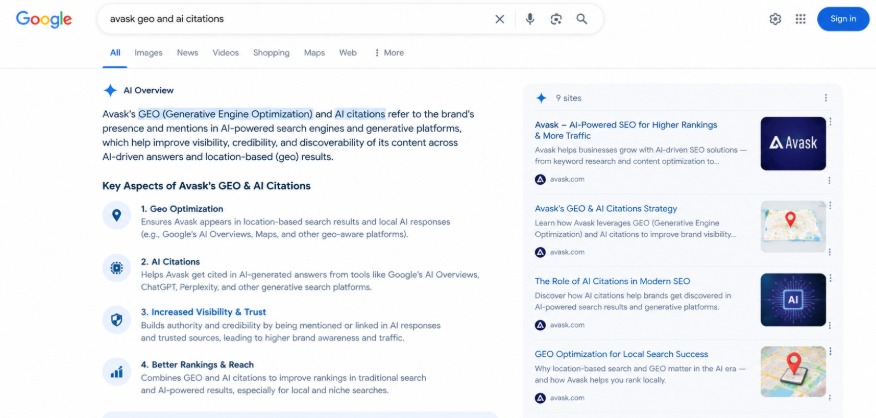The width and height of the screenshot is (876, 418).
Task: Open 'Avask's GEO & AI Citations Strategy' link
Action: click(606, 208)
